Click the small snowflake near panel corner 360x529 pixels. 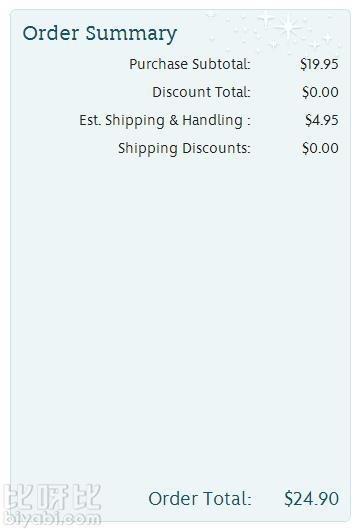pos(328,38)
